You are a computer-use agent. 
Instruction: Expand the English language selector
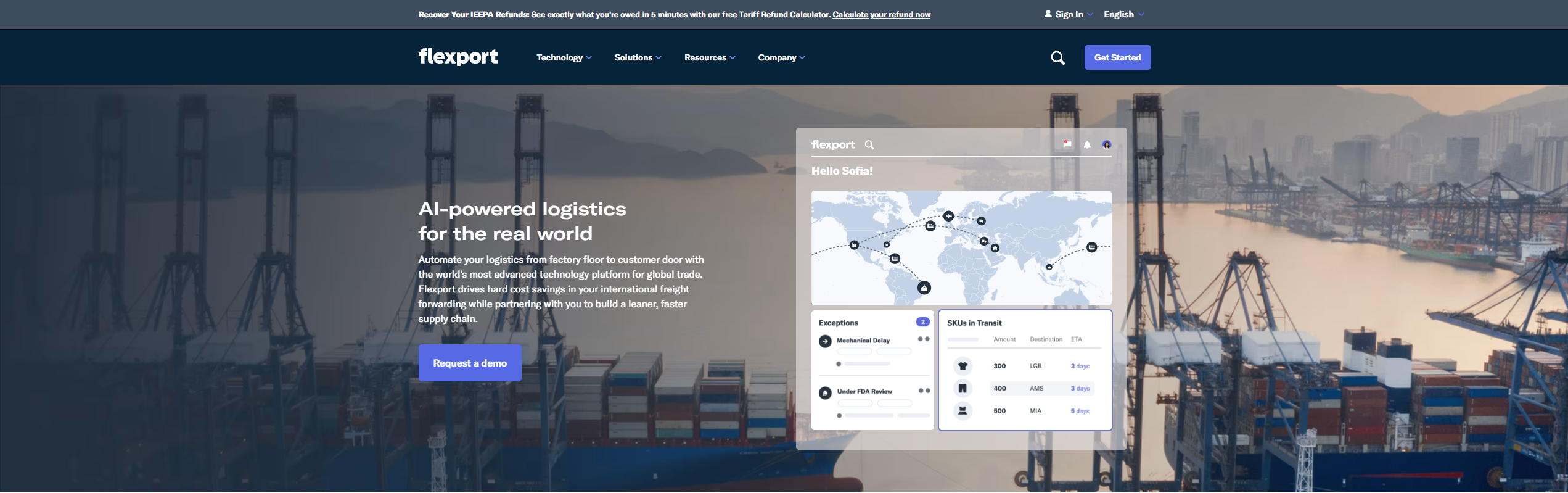(x=1123, y=14)
